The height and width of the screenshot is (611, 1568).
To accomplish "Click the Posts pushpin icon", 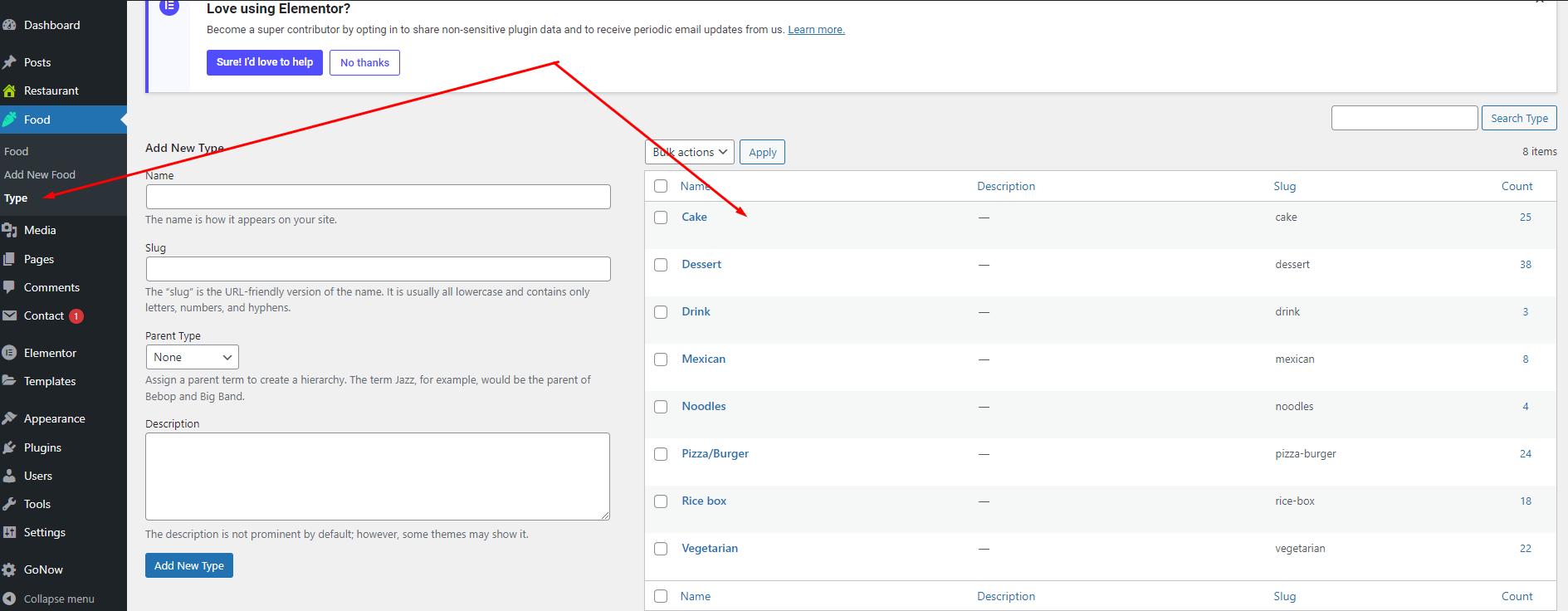I will [10, 62].
